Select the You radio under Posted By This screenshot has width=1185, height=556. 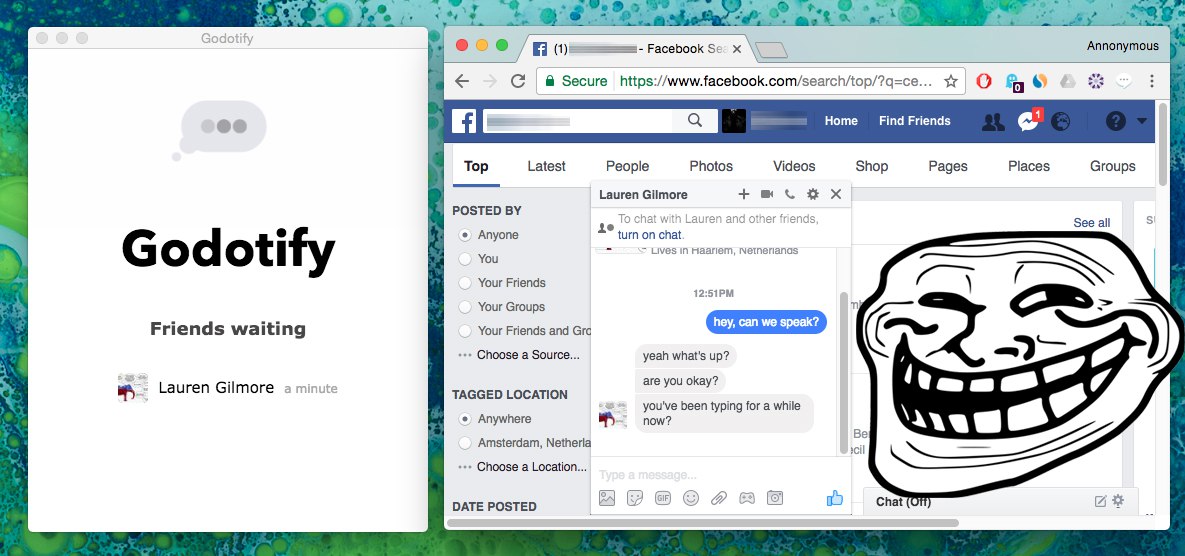click(x=465, y=259)
